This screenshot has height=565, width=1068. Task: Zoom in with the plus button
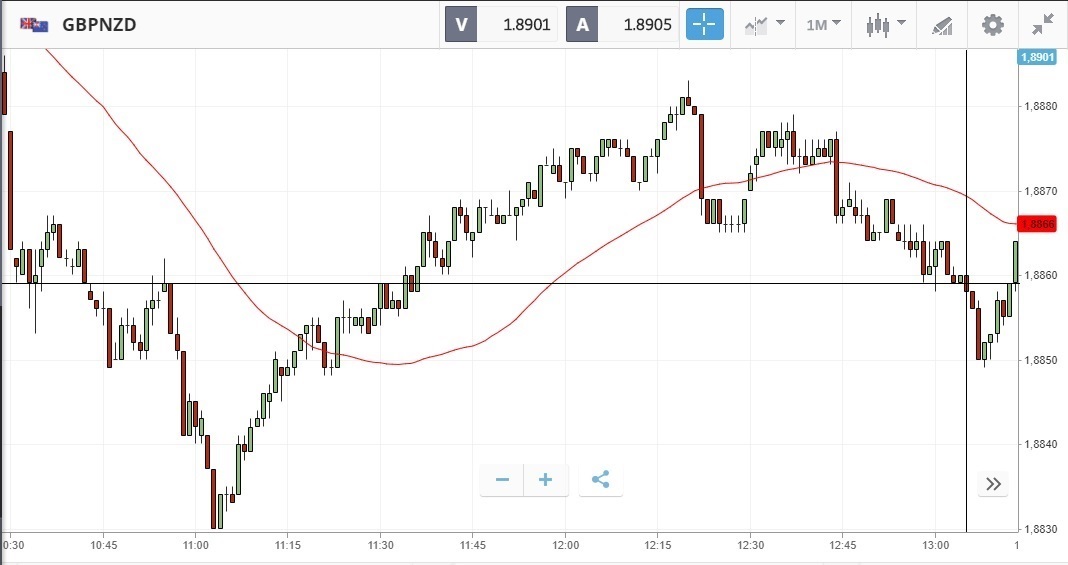[546, 480]
